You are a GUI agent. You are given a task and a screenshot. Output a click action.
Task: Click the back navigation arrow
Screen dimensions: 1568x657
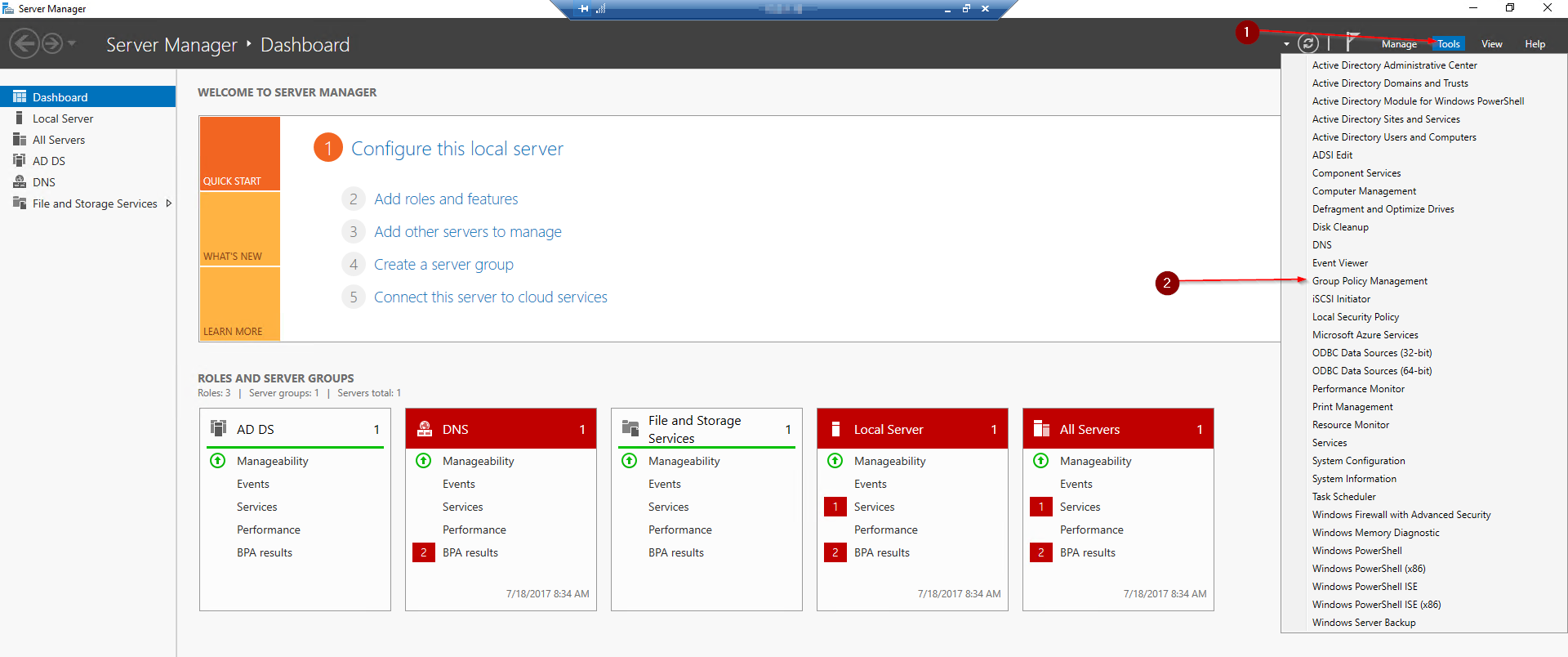[24, 43]
